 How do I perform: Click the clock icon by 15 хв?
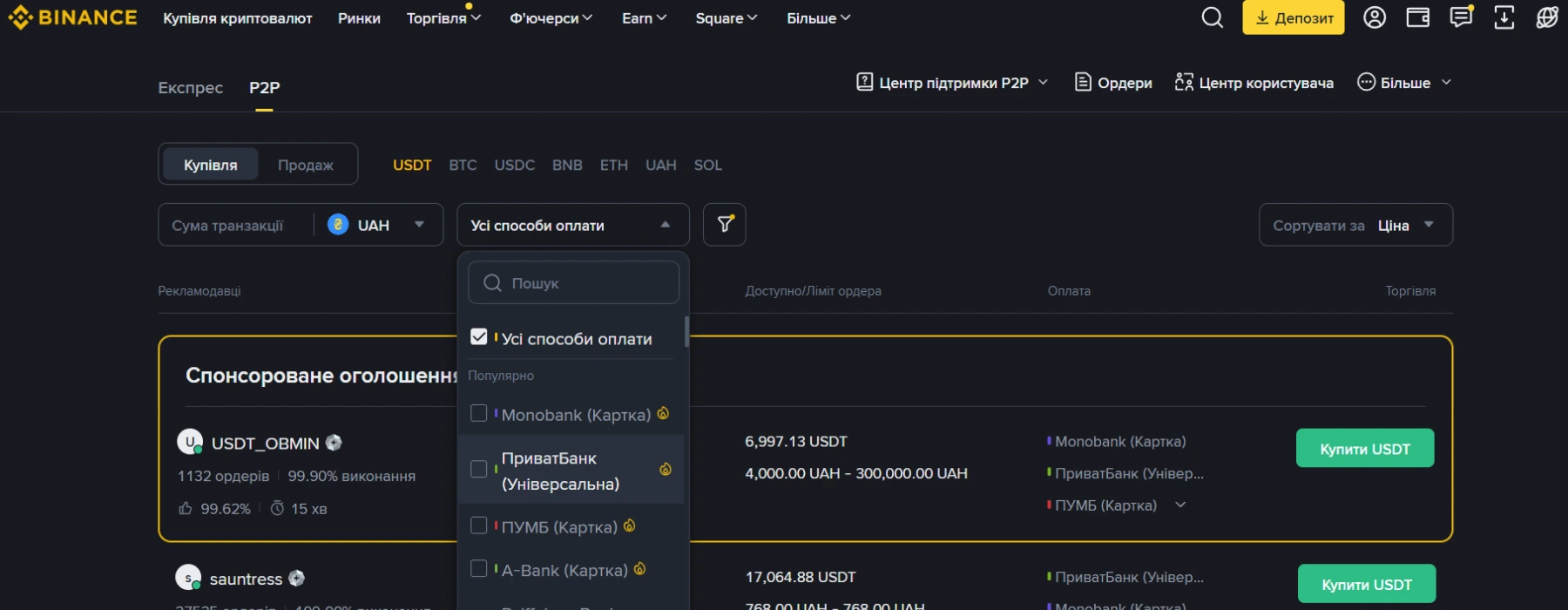click(277, 508)
